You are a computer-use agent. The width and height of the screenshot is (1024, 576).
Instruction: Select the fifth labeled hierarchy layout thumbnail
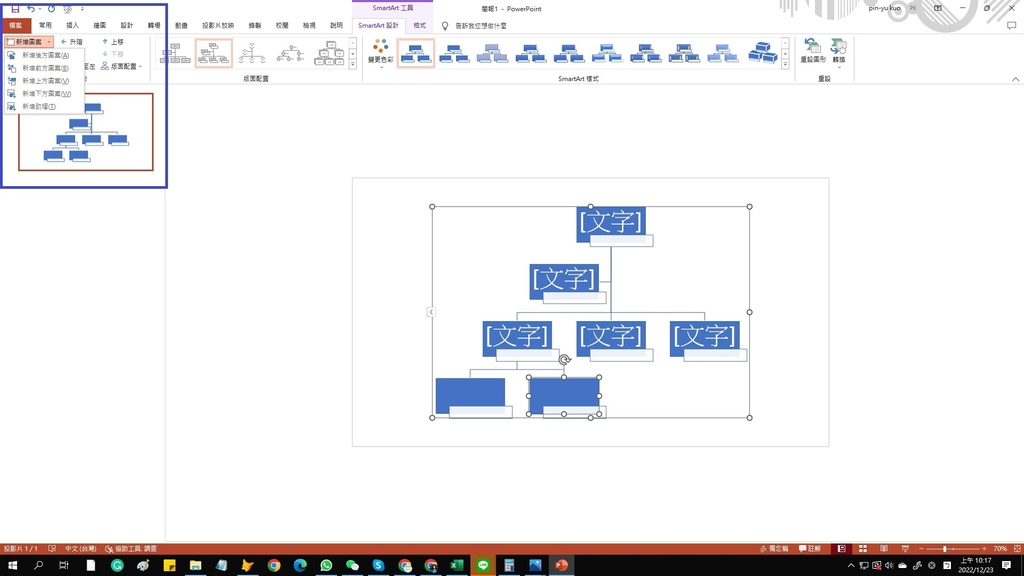coord(329,54)
